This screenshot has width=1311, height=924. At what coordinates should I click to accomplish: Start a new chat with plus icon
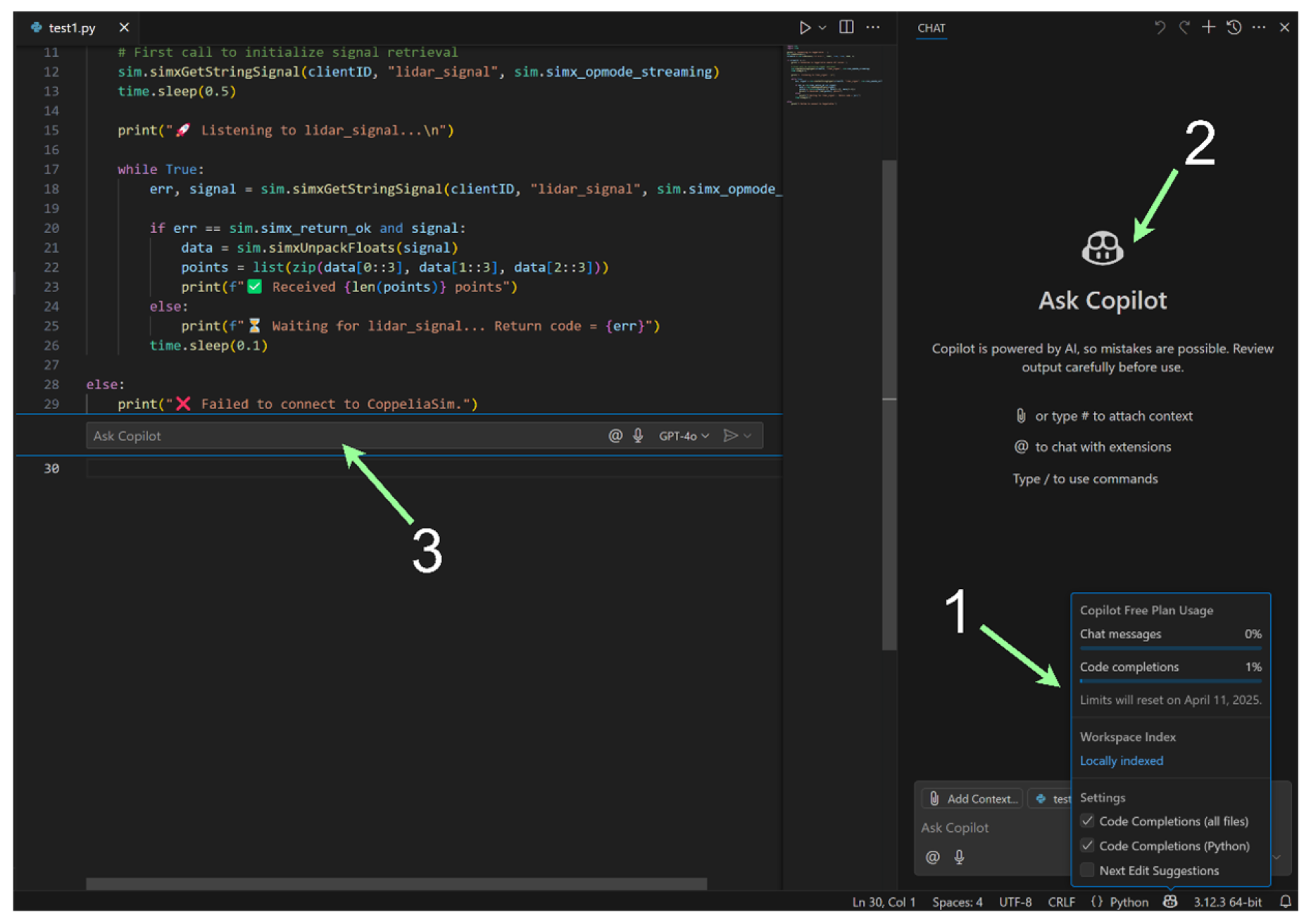click(1208, 27)
